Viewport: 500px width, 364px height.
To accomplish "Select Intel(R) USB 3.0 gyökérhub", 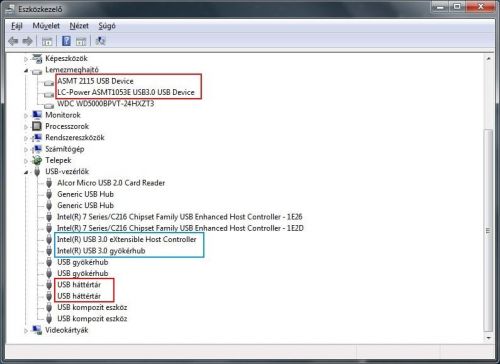I will pos(101,251).
